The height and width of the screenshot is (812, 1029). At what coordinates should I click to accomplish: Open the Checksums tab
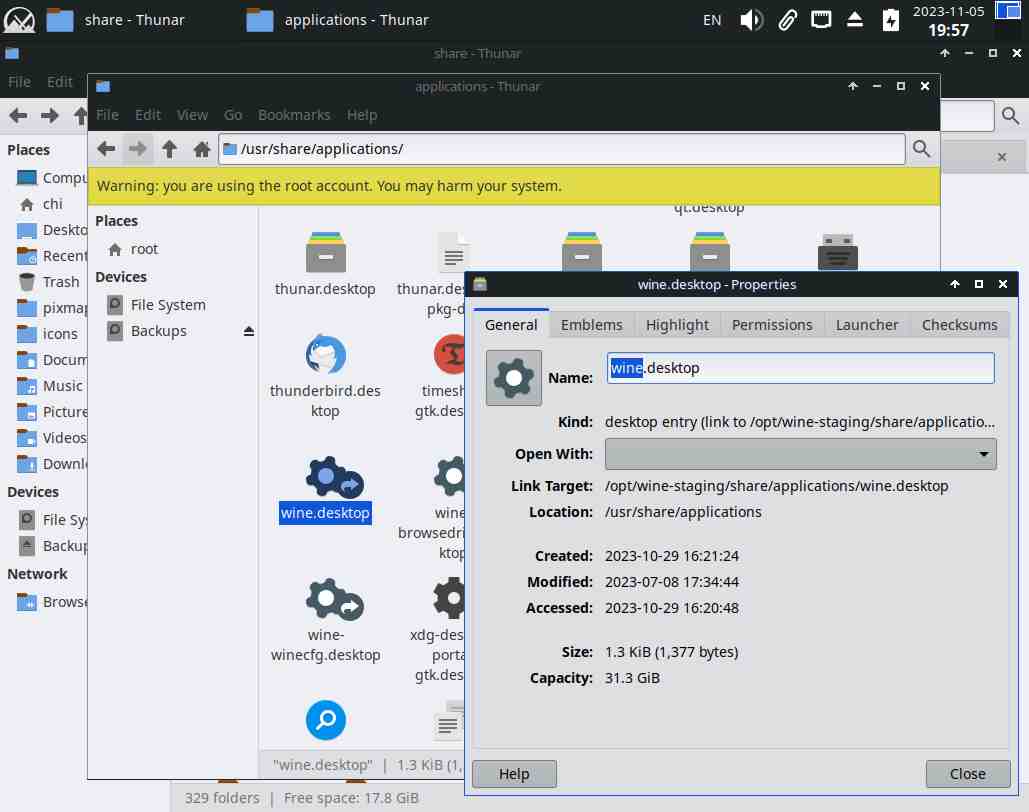click(959, 325)
